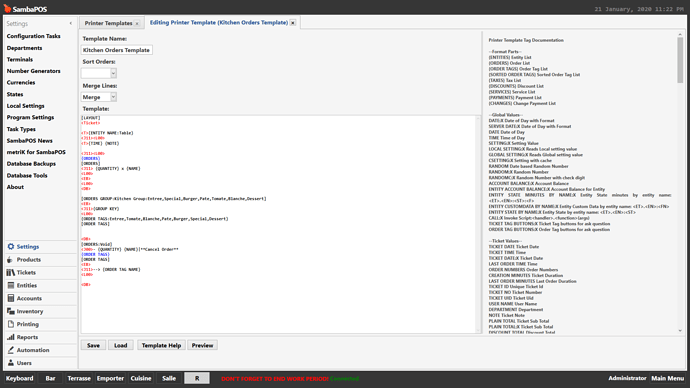
Task: Edit the Template Name input field
Action: click(117, 50)
